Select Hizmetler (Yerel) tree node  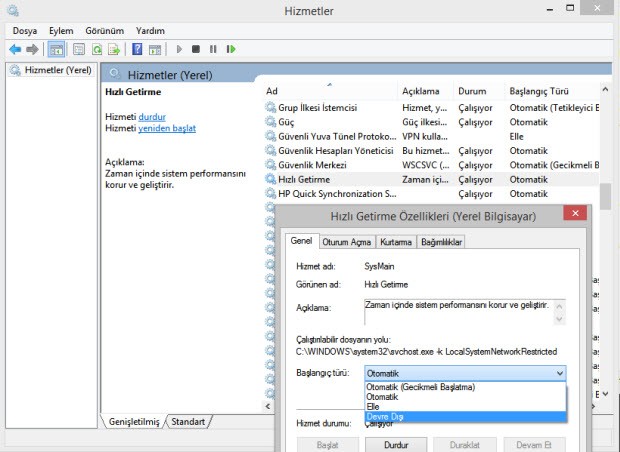click(x=57, y=71)
